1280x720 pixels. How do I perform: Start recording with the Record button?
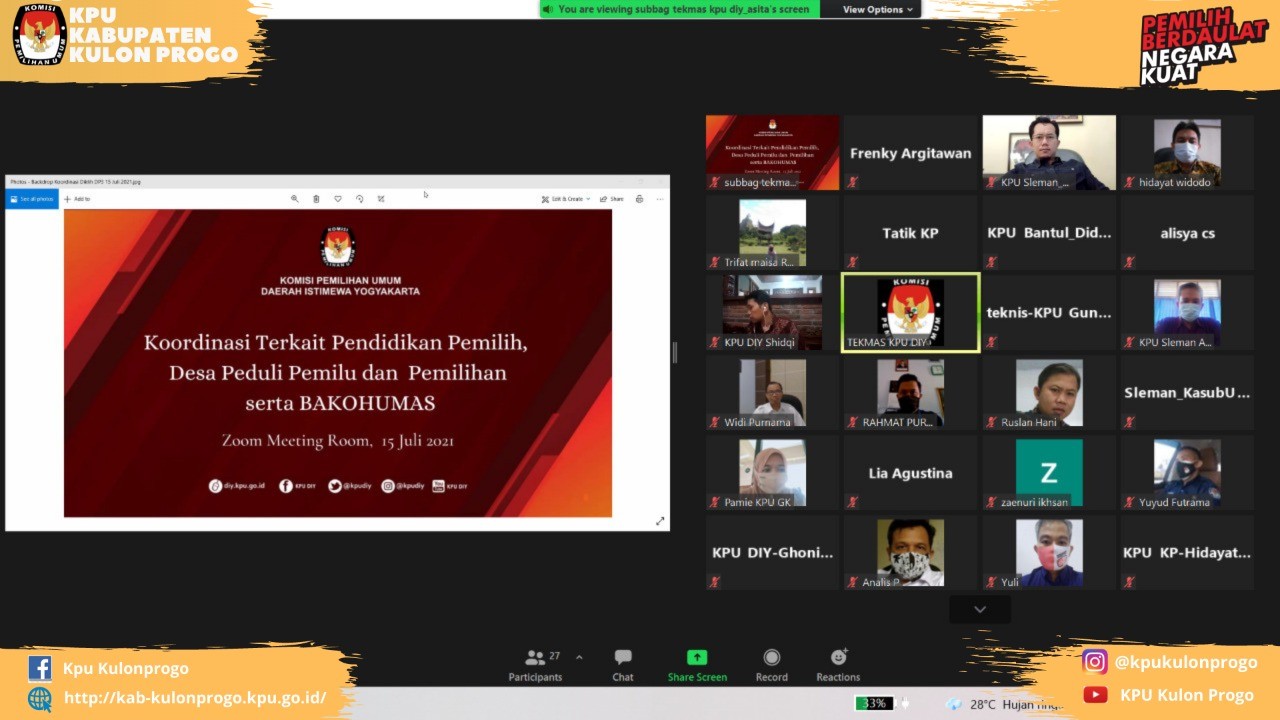click(771, 665)
